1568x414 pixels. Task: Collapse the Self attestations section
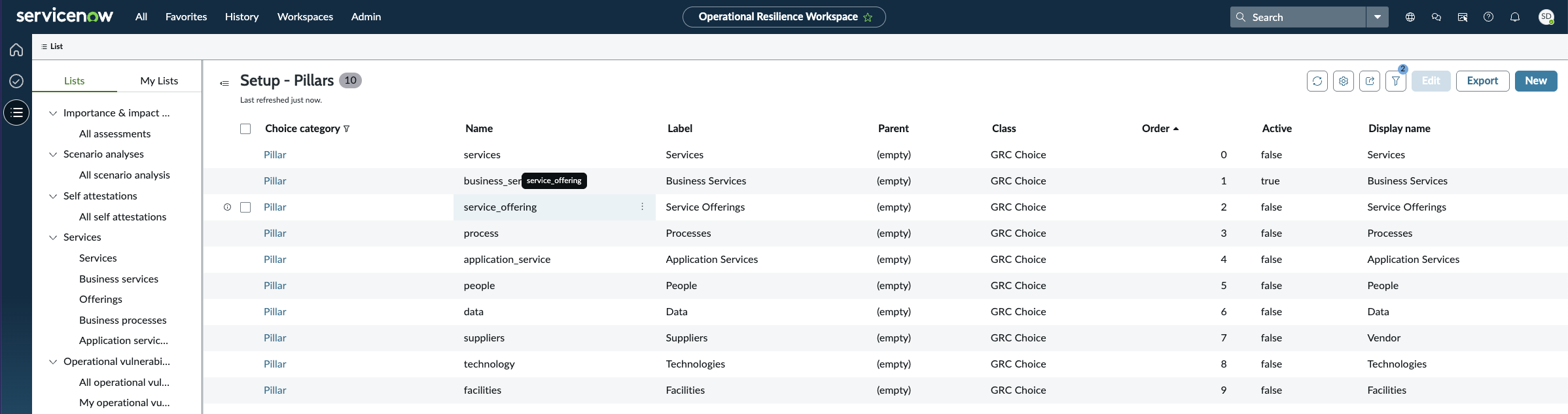coord(53,196)
